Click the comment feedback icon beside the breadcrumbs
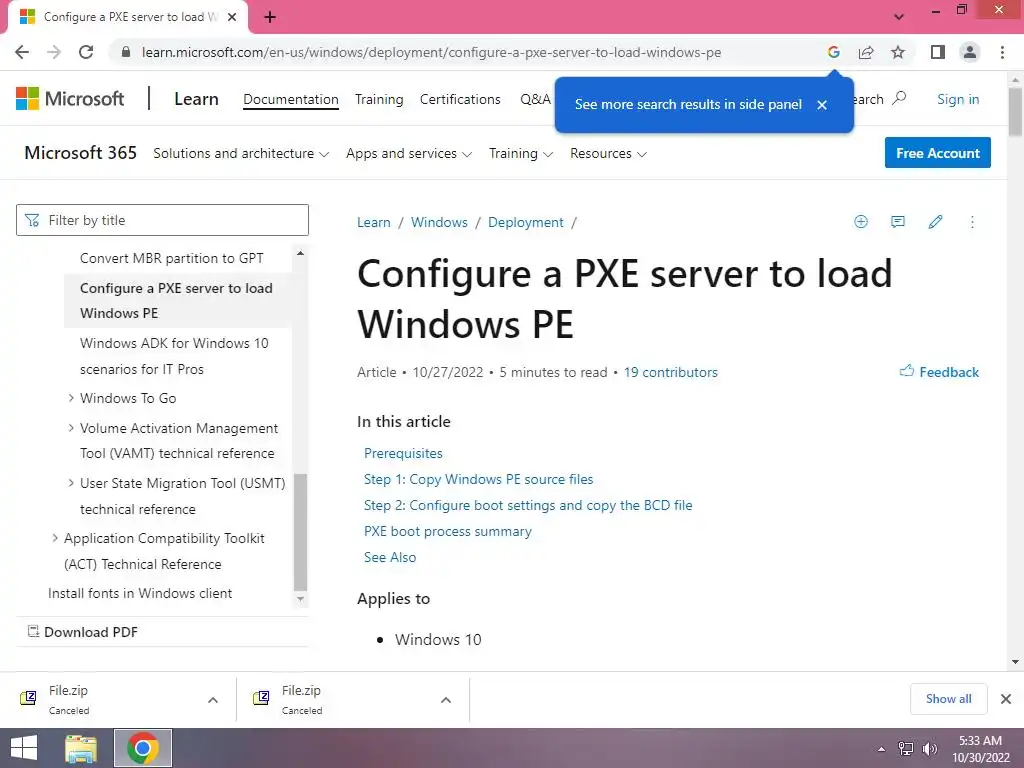 898,222
